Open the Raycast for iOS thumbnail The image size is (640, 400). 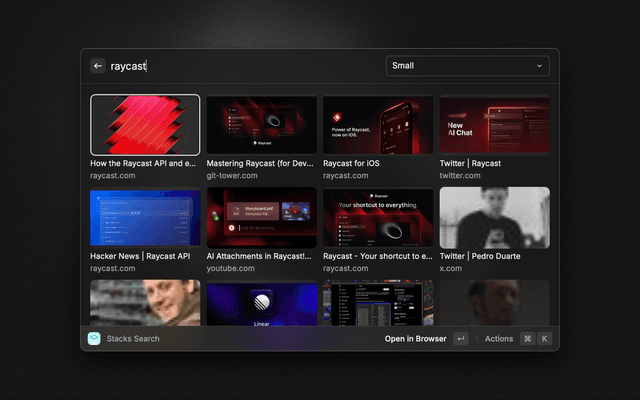tap(378, 125)
